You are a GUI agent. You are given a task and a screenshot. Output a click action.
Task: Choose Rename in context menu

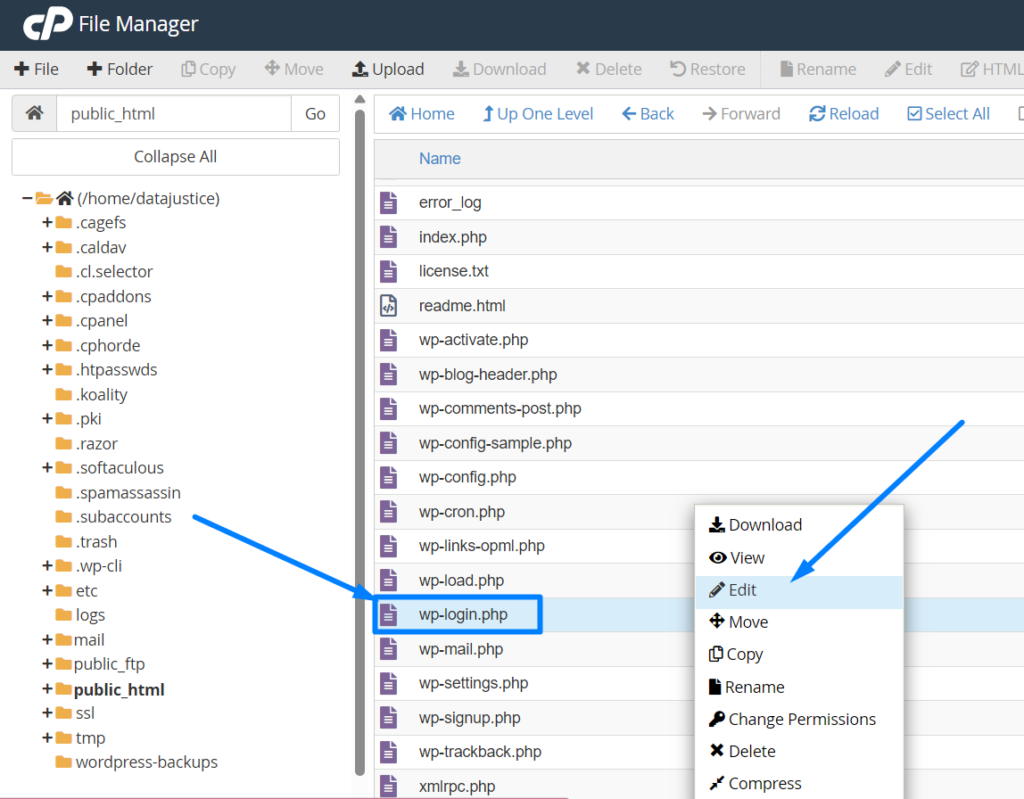point(799,687)
